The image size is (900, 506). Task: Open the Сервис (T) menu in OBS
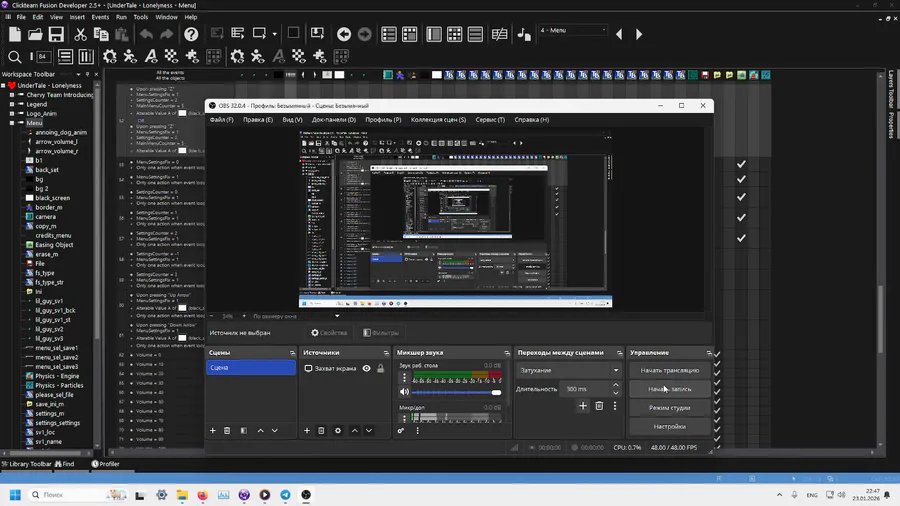coord(490,120)
